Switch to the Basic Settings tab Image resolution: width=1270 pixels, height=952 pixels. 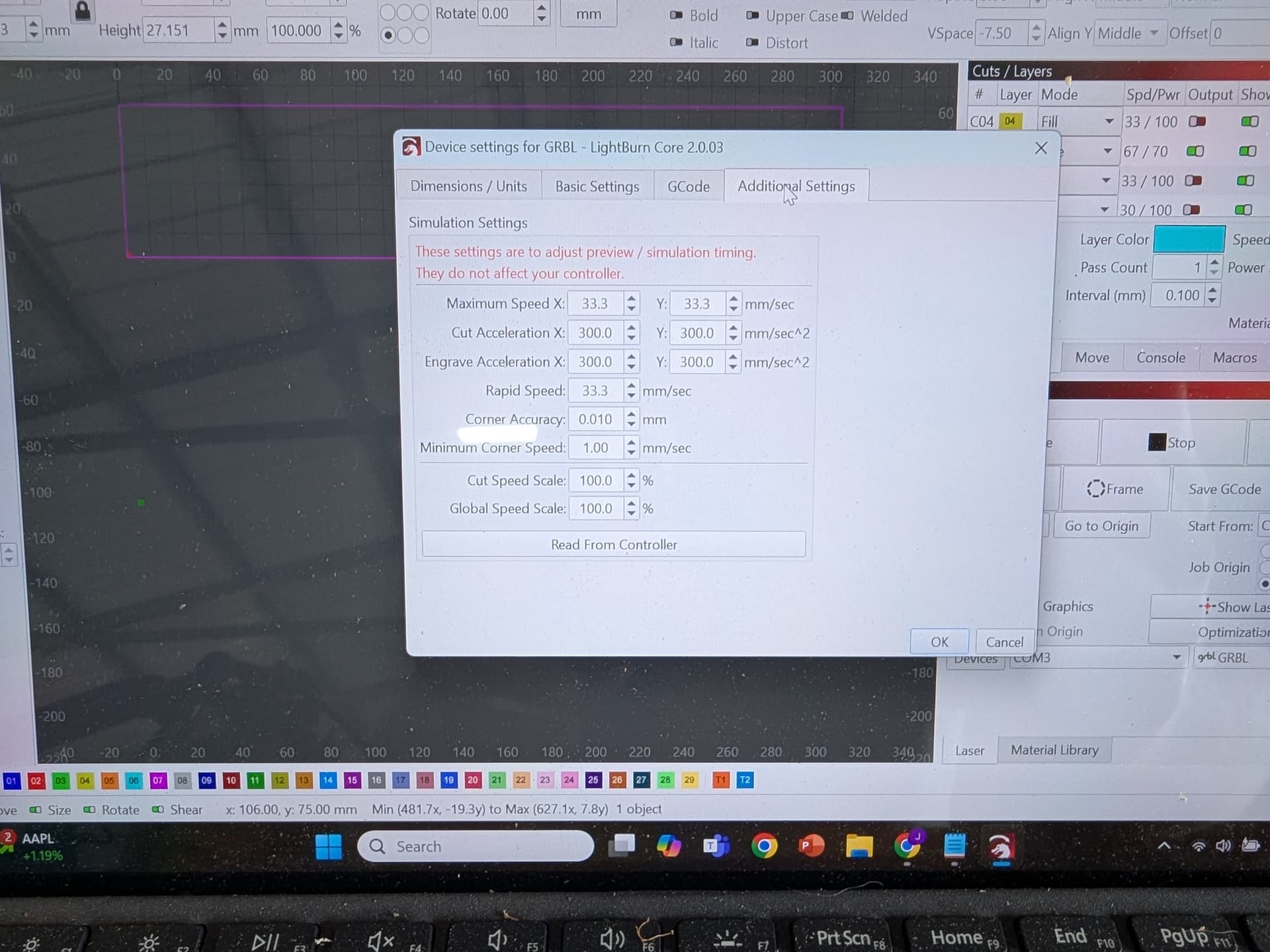coord(597,186)
